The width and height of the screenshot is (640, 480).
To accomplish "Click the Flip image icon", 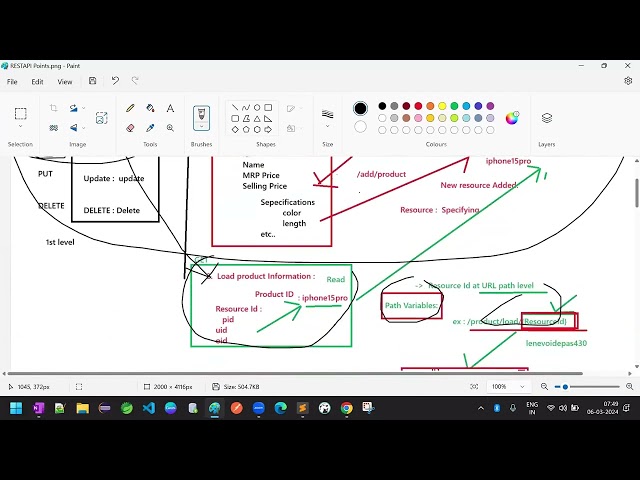I will pyautogui.click(x=73, y=128).
